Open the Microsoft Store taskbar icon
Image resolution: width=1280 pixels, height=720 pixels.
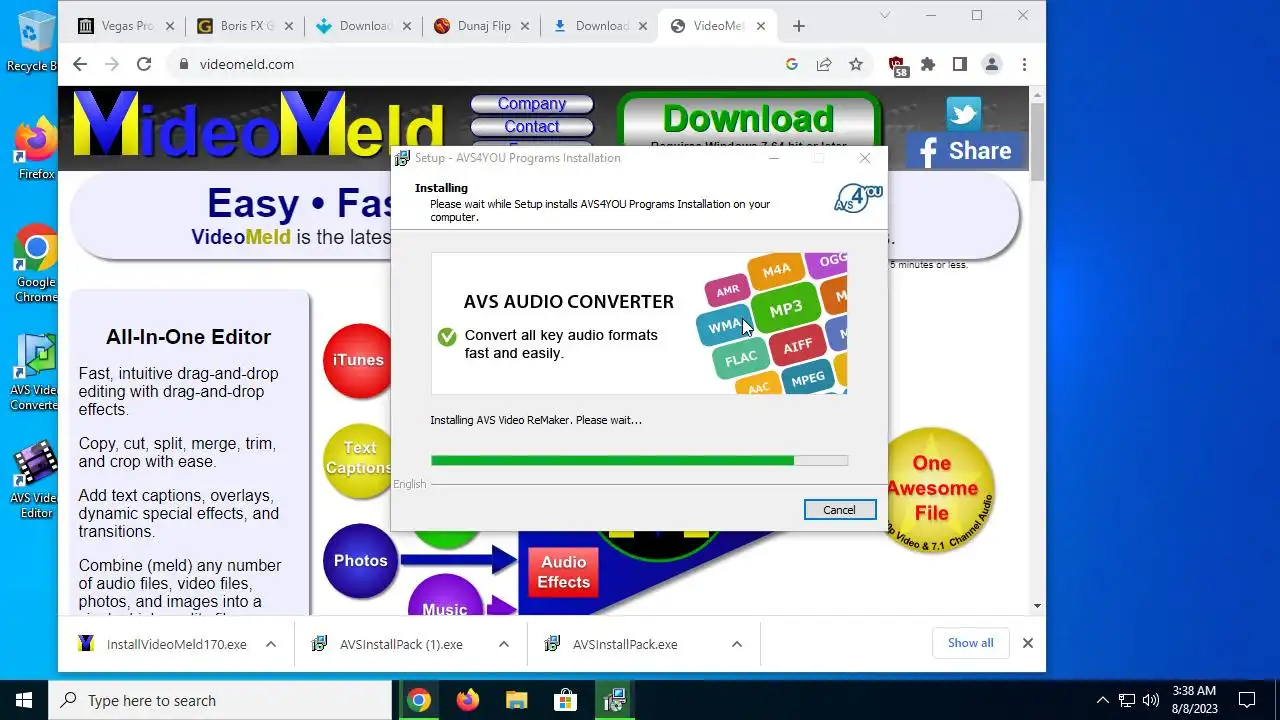(x=565, y=700)
